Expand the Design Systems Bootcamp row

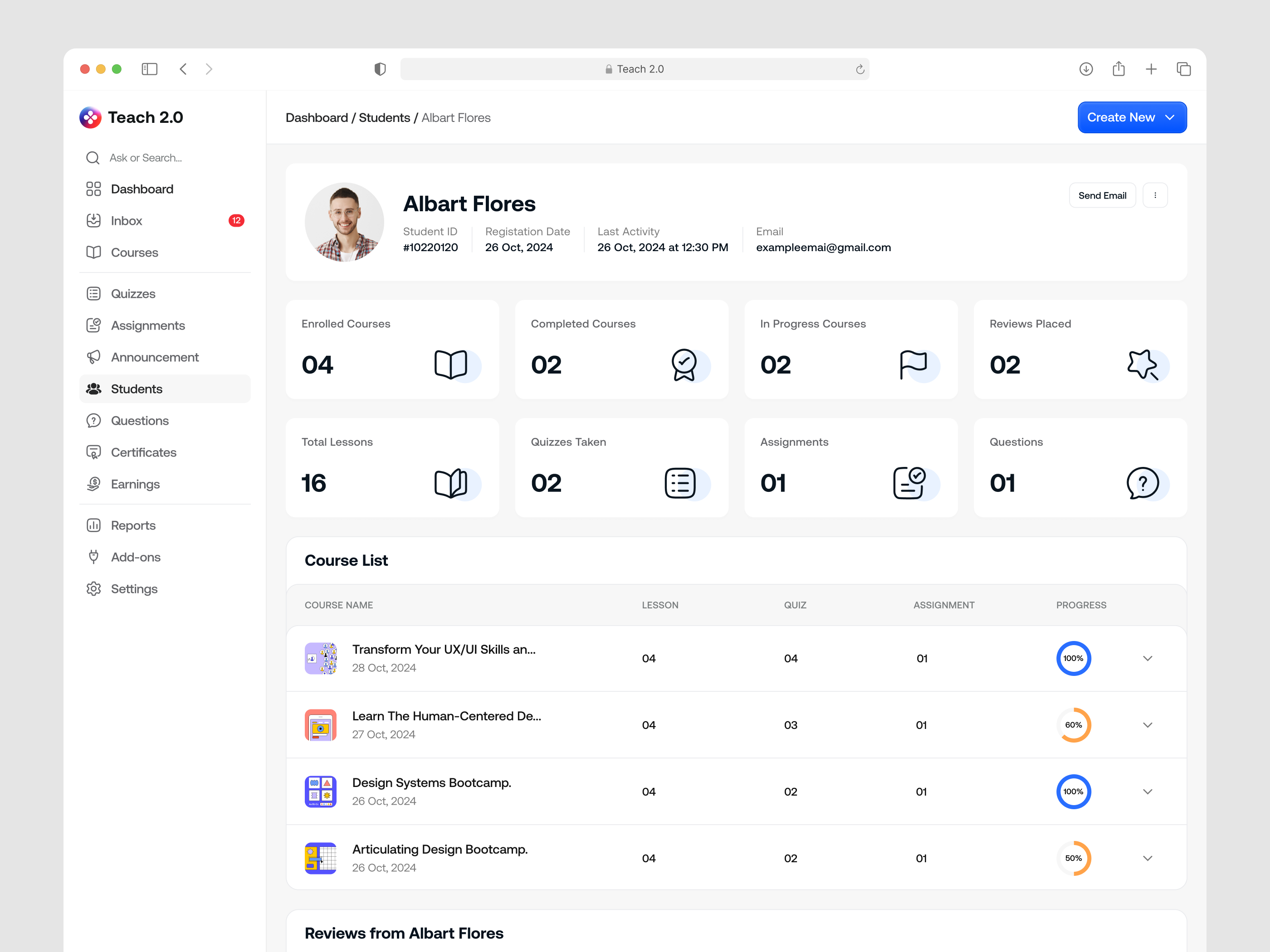tap(1148, 792)
